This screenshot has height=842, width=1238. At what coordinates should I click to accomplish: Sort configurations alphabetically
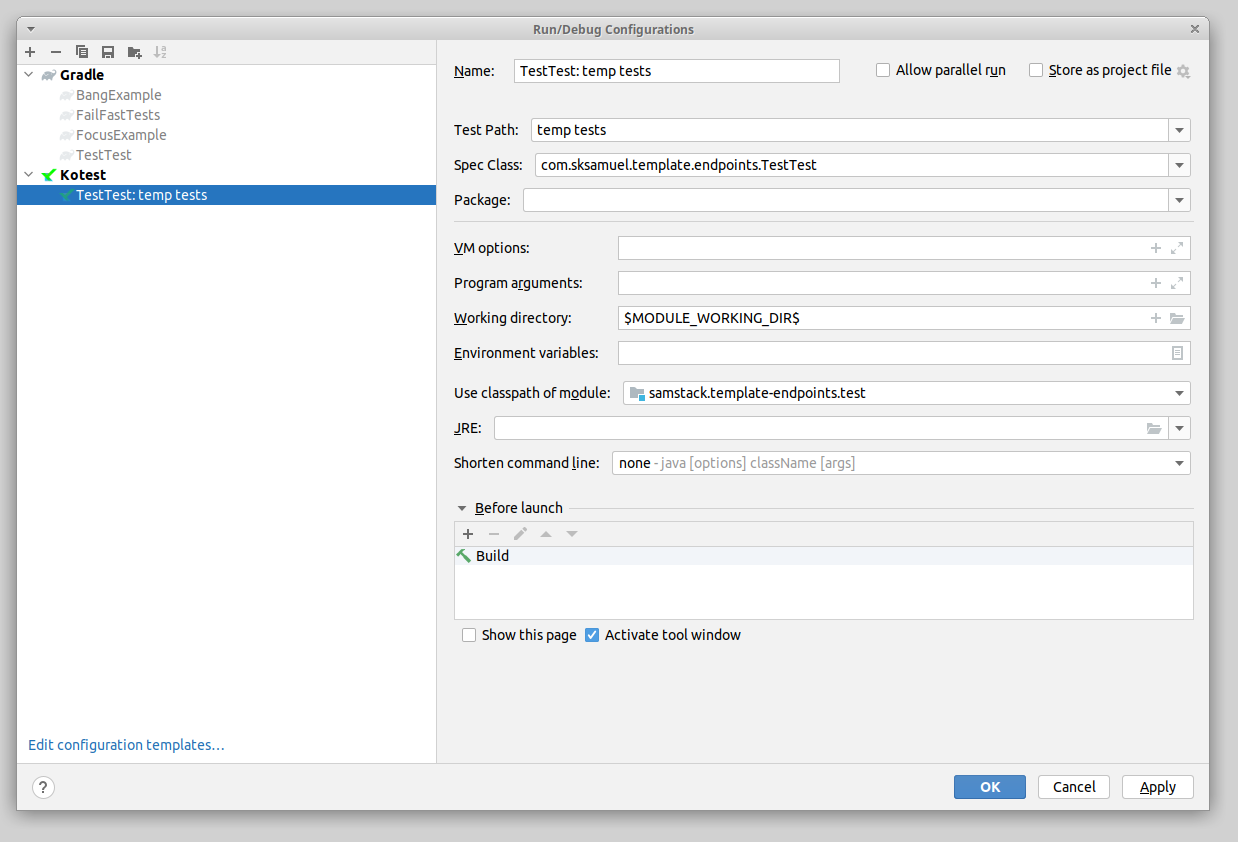point(160,52)
